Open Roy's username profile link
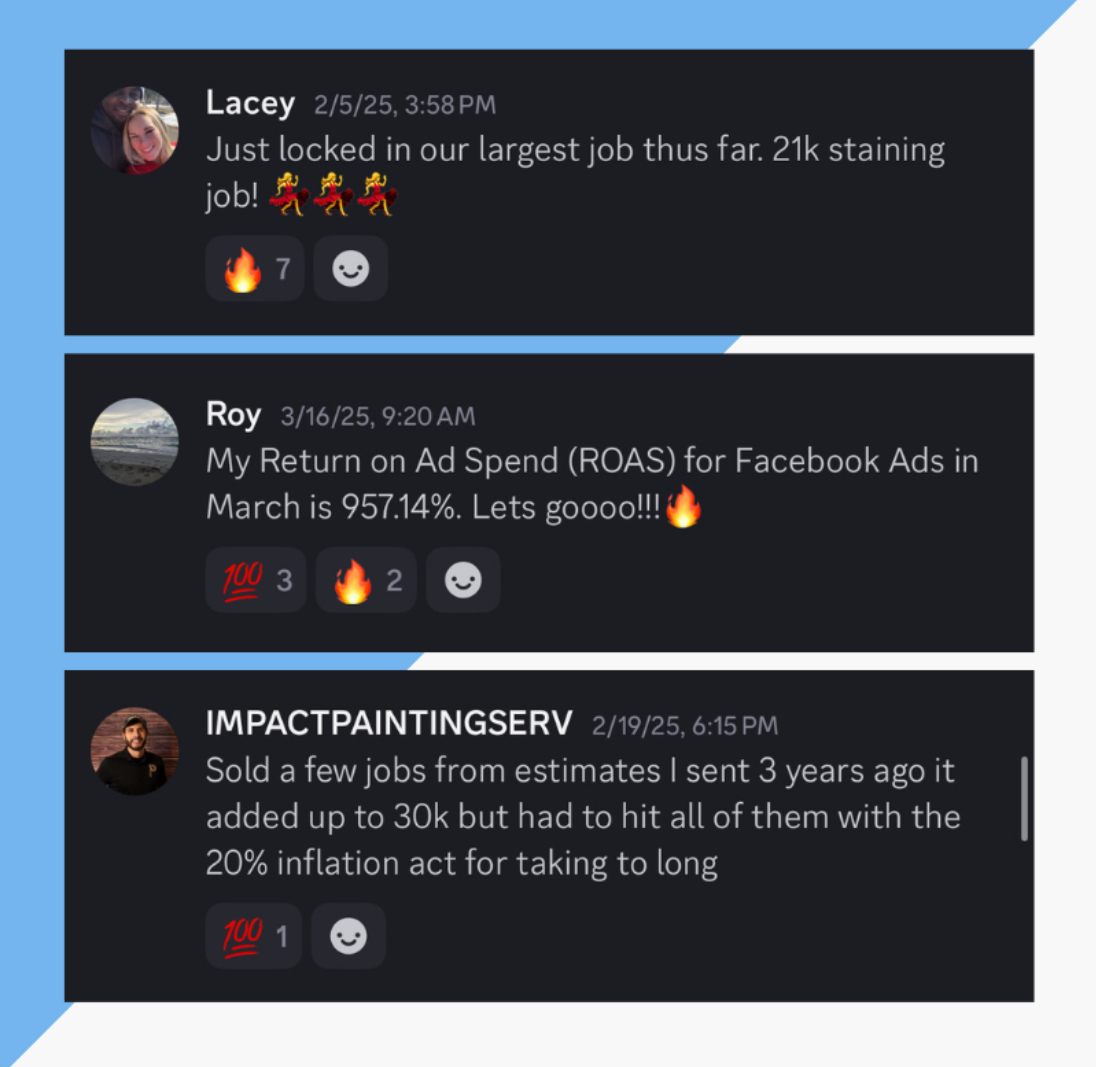Image resolution: width=1096 pixels, height=1067 pixels. click(233, 415)
